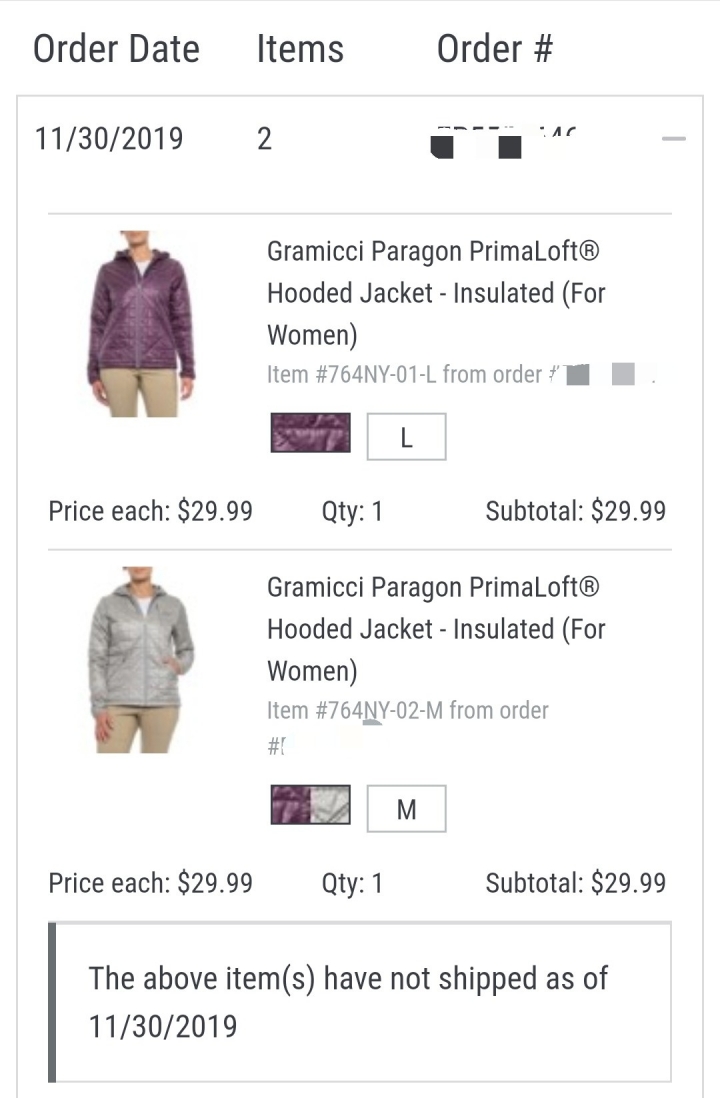Open first Gramicci Paragon PrimaLoft jacket title link

click(x=436, y=293)
